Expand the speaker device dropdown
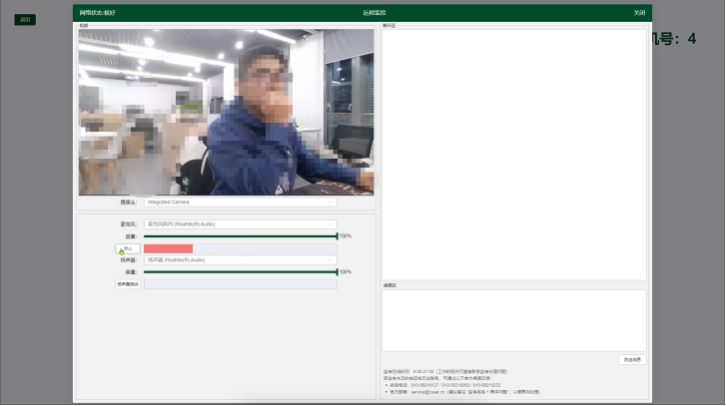The height and width of the screenshot is (406, 726). 240,260
